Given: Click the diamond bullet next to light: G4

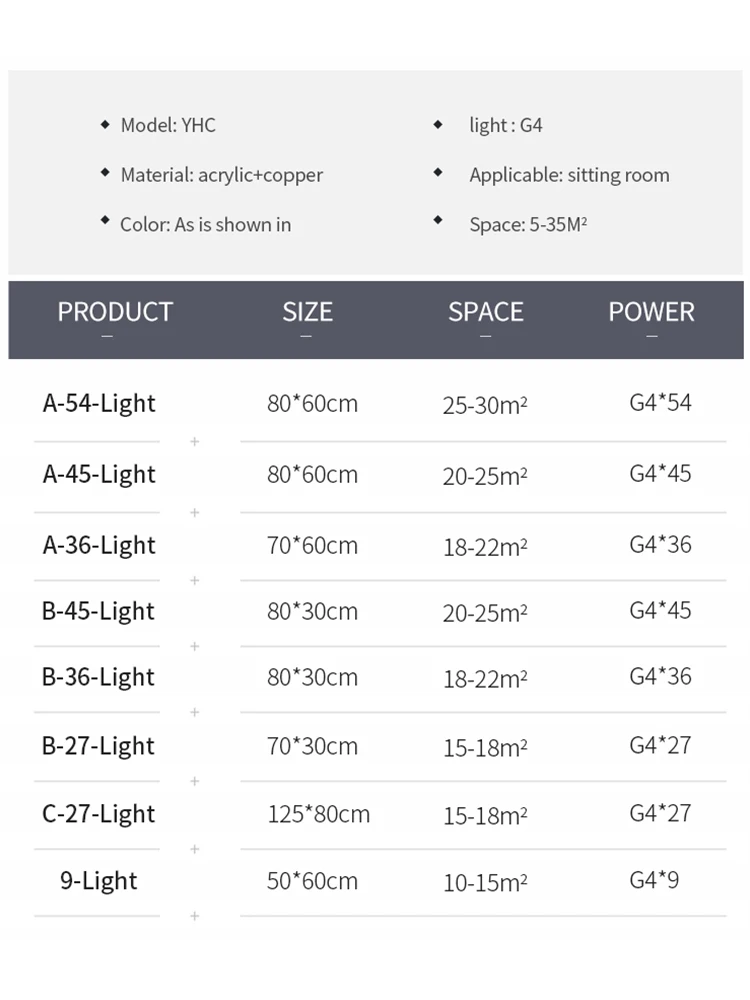Looking at the screenshot, I should pyautogui.click(x=438, y=125).
